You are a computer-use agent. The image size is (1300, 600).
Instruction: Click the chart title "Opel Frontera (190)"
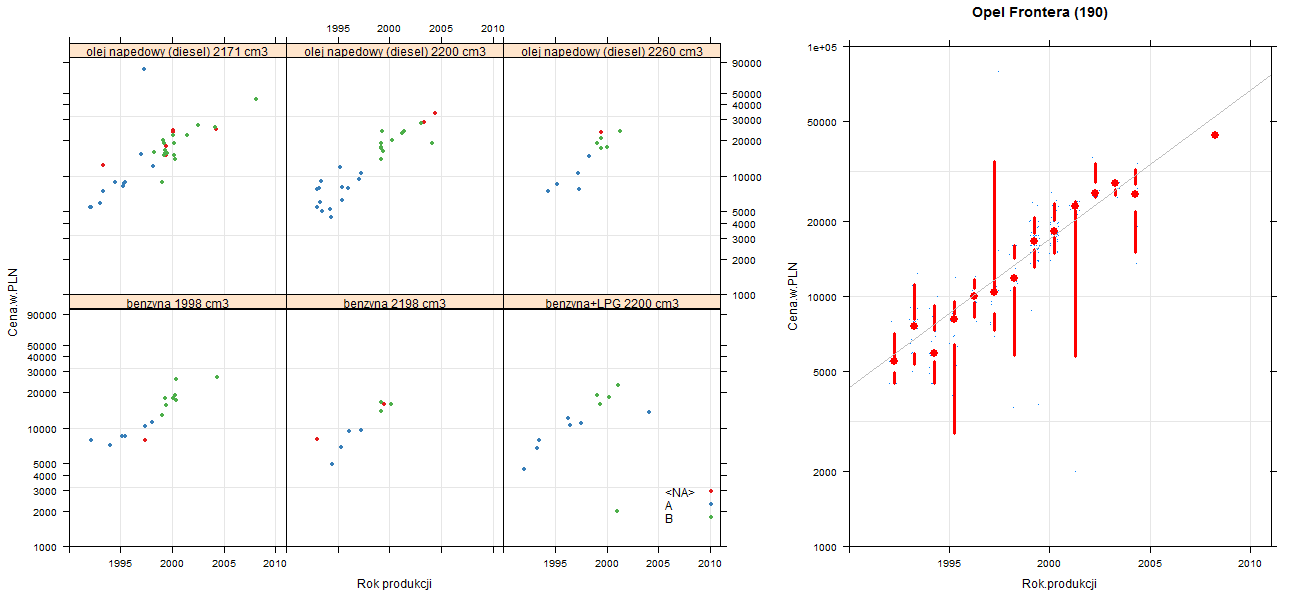coord(1040,13)
